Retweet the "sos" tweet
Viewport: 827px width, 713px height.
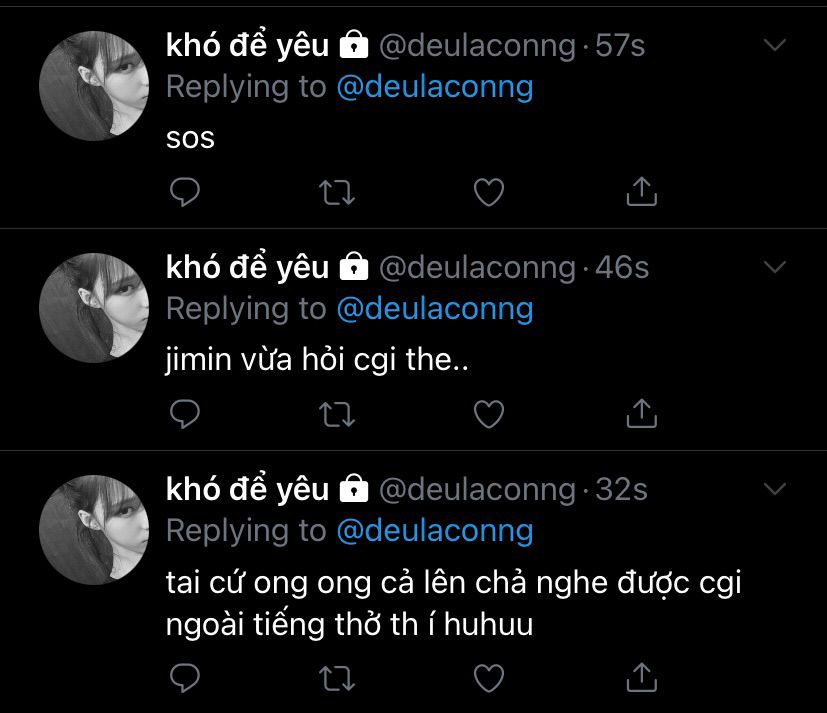pos(337,192)
